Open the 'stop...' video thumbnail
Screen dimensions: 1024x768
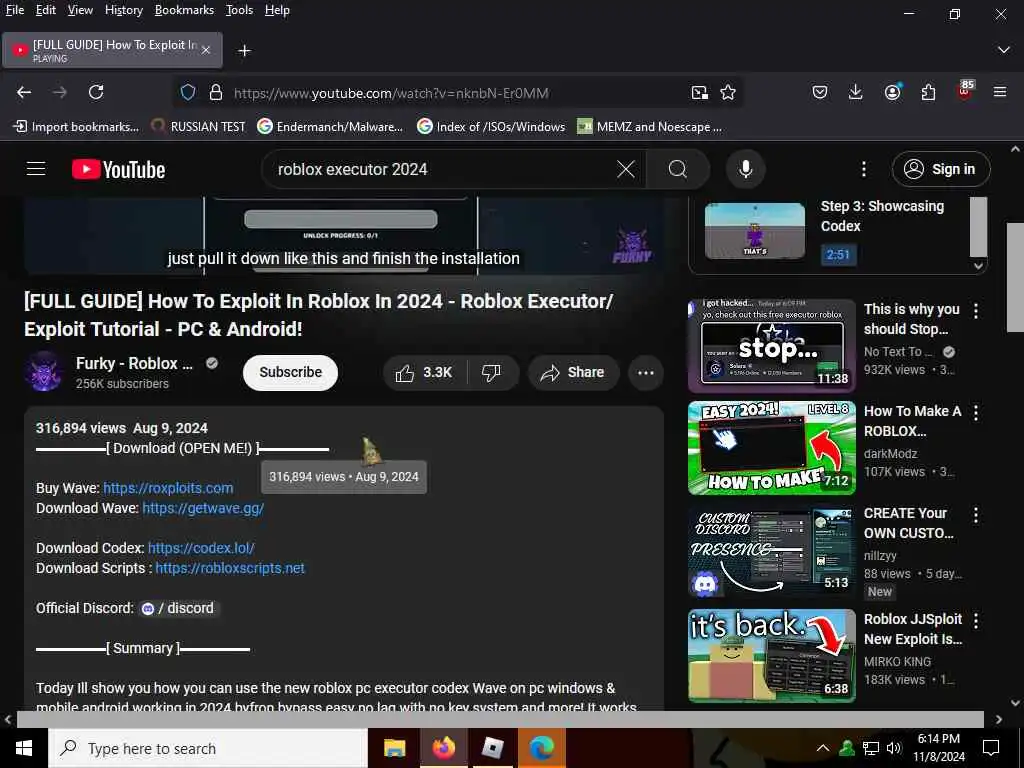pos(771,345)
